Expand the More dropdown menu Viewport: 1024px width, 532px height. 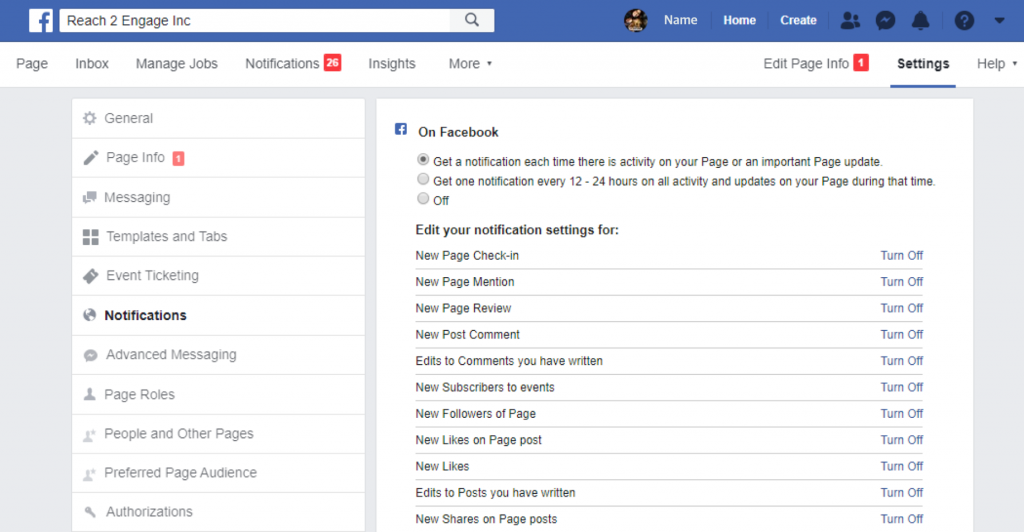(470, 63)
